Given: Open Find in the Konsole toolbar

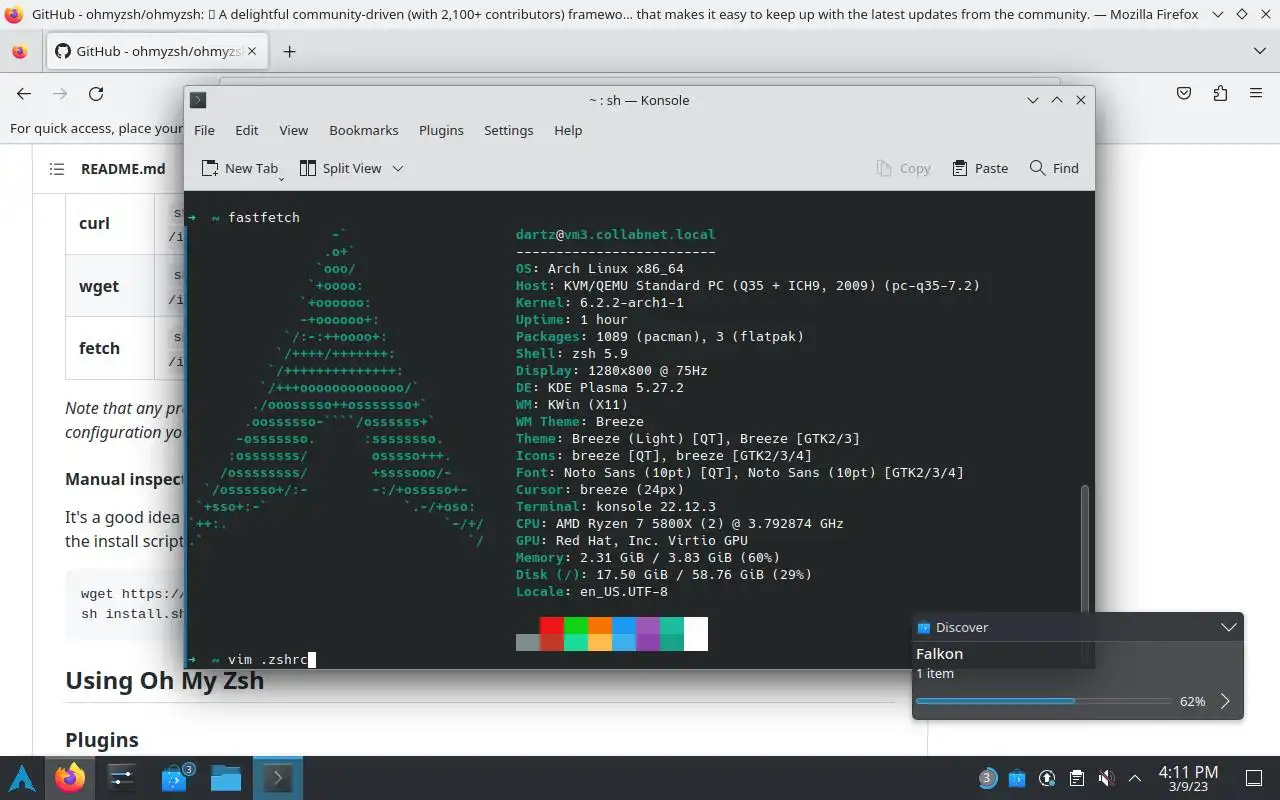Looking at the screenshot, I should [1054, 168].
